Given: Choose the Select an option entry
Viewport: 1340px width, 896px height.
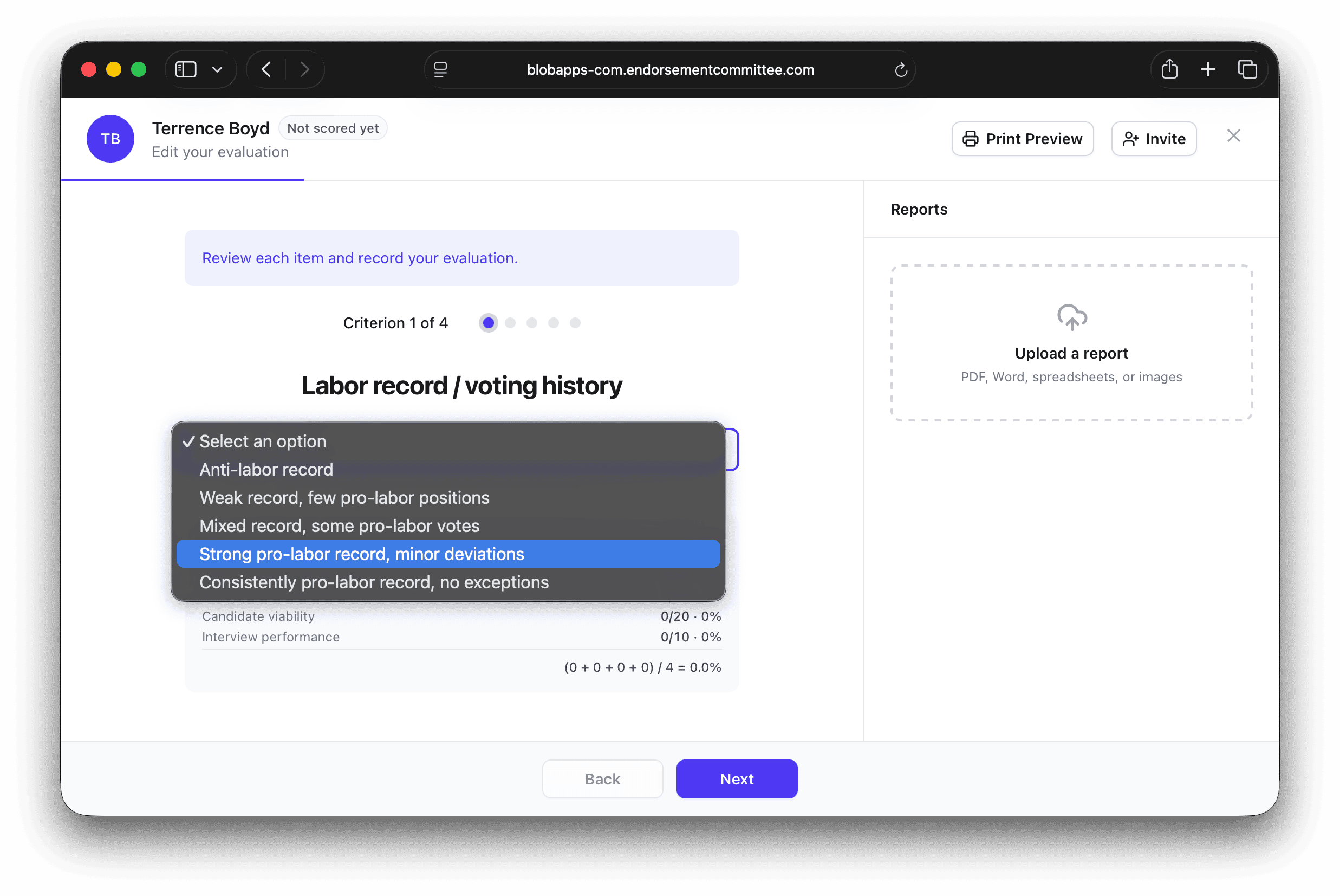Looking at the screenshot, I should [448, 441].
